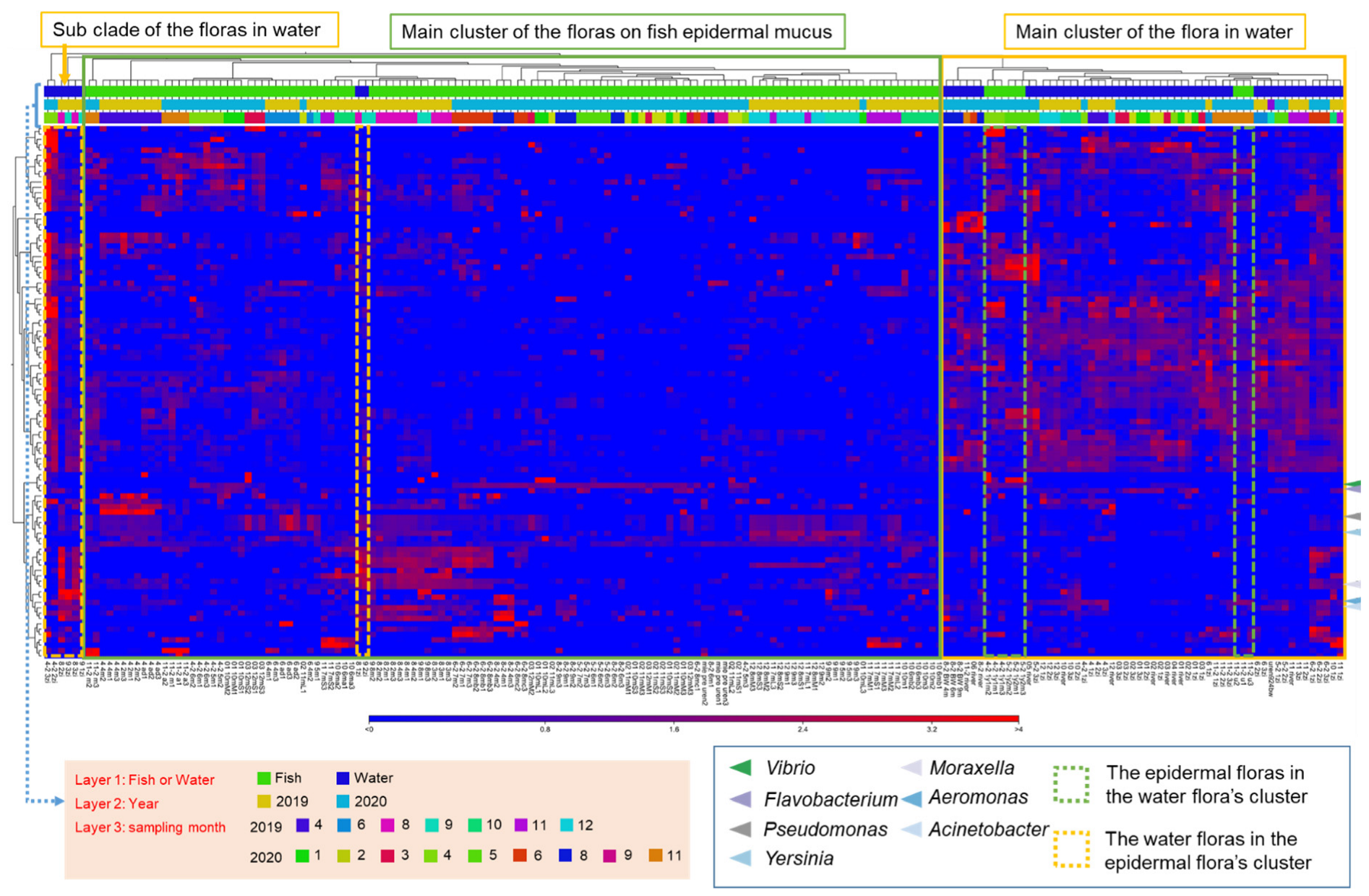Click the purple Flavobacterium triangle marker
This screenshot has height=896, width=1369.
click(741, 799)
